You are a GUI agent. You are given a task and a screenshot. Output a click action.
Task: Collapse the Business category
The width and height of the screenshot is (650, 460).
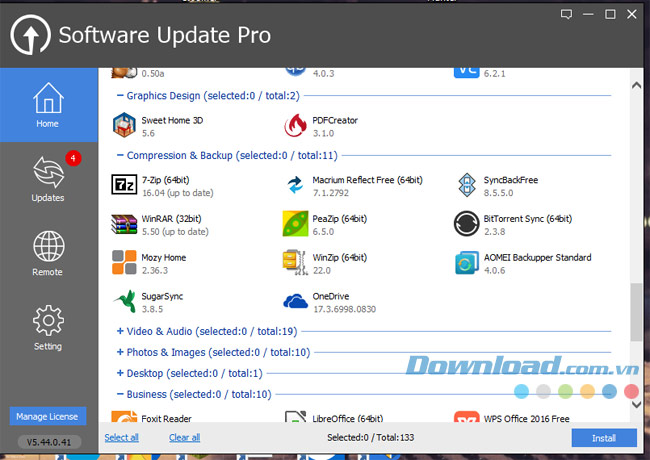click(x=120, y=394)
